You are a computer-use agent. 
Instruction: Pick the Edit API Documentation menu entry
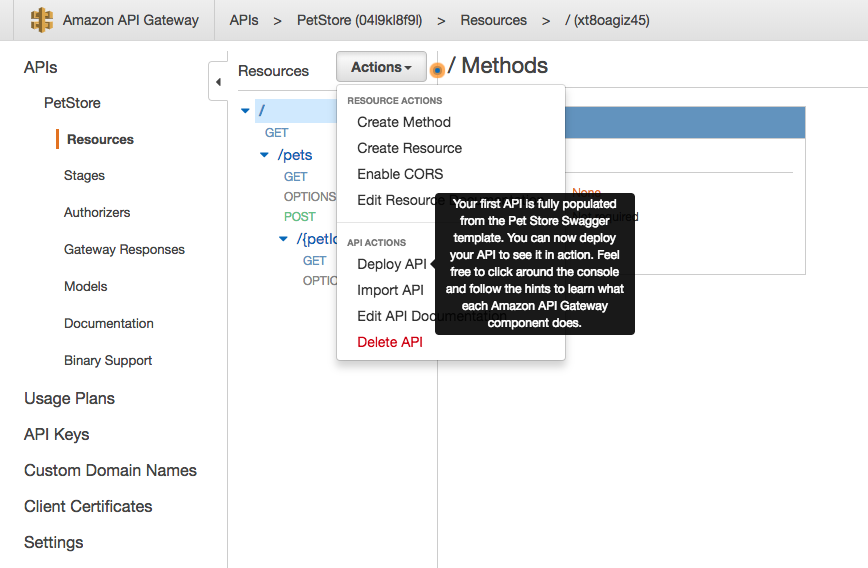click(x=396, y=316)
